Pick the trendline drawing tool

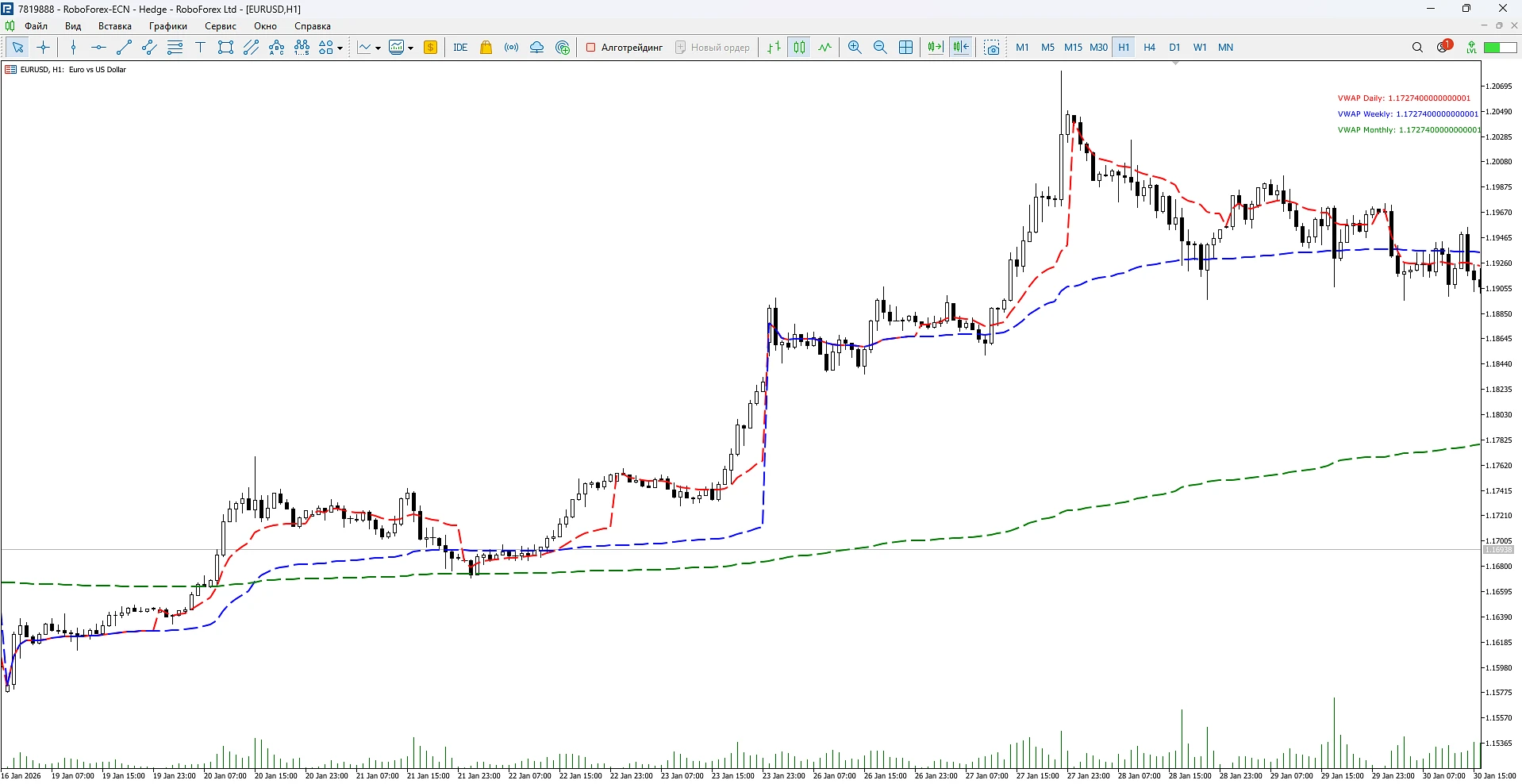124,48
